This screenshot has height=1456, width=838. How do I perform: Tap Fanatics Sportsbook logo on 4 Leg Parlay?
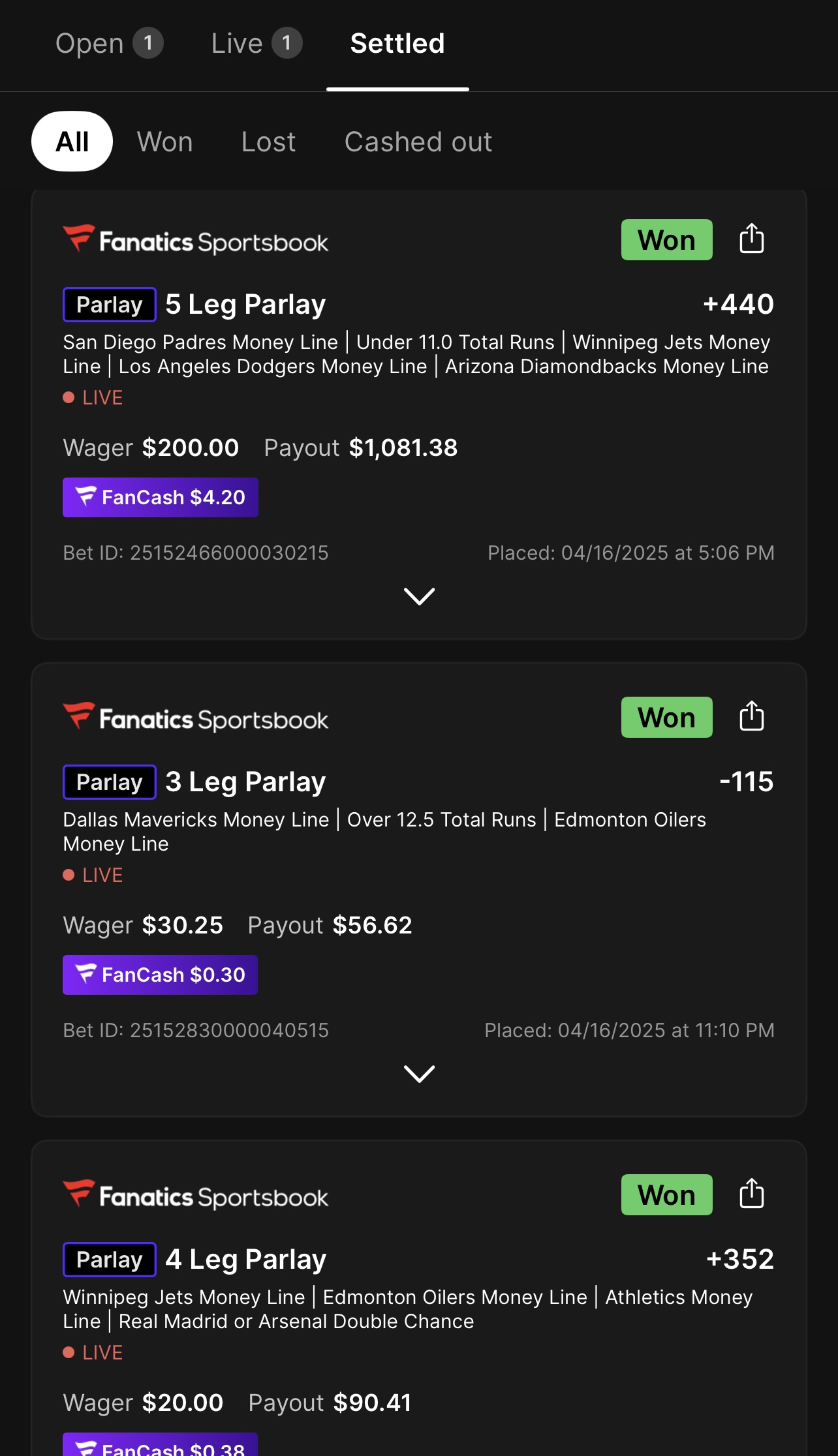coord(196,1196)
